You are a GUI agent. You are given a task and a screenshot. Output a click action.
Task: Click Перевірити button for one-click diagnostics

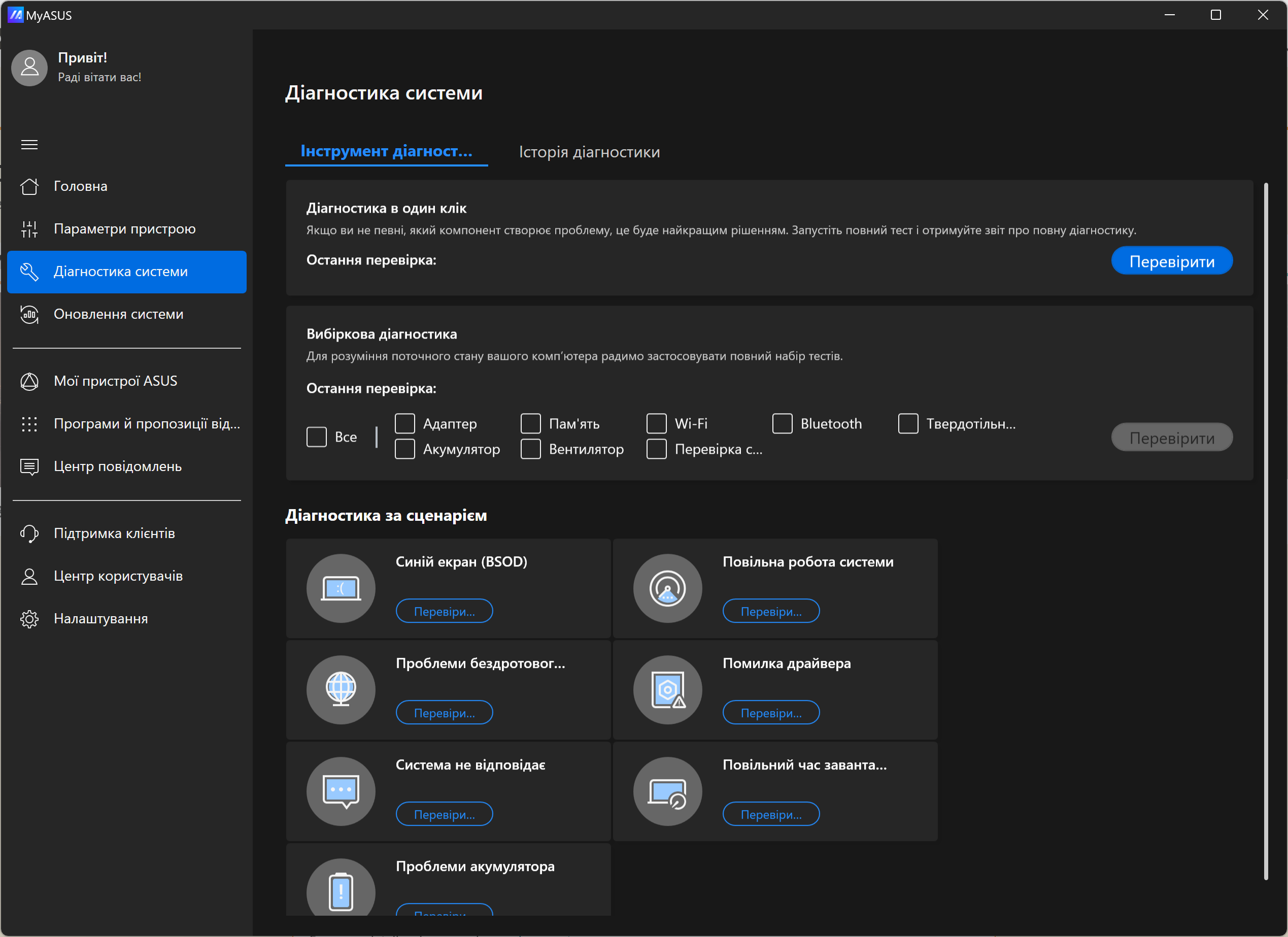click(1173, 261)
